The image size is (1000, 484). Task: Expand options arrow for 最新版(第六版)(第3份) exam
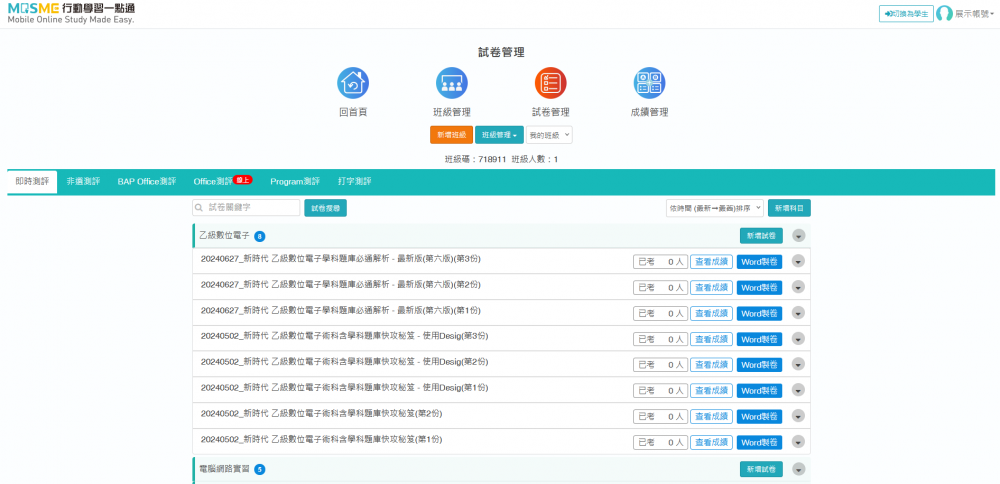798,262
